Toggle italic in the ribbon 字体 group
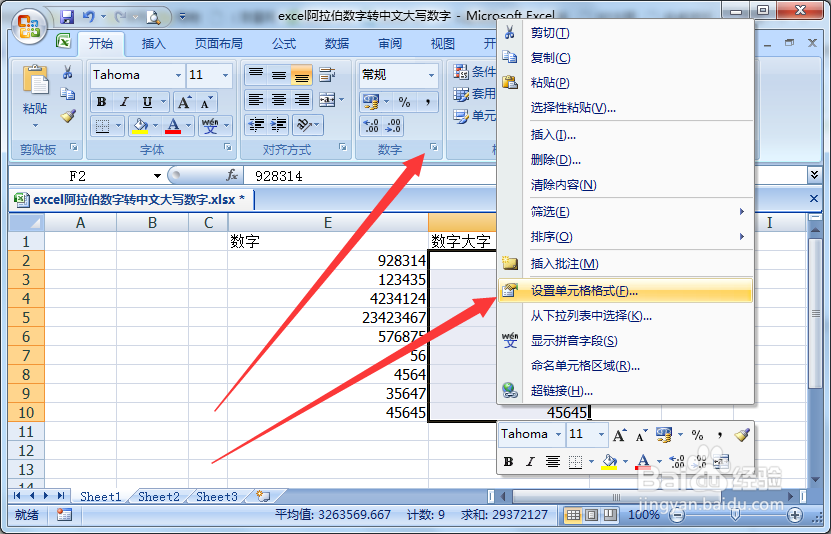The image size is (831, 534). pyautogui.click(x=124, y=102)
